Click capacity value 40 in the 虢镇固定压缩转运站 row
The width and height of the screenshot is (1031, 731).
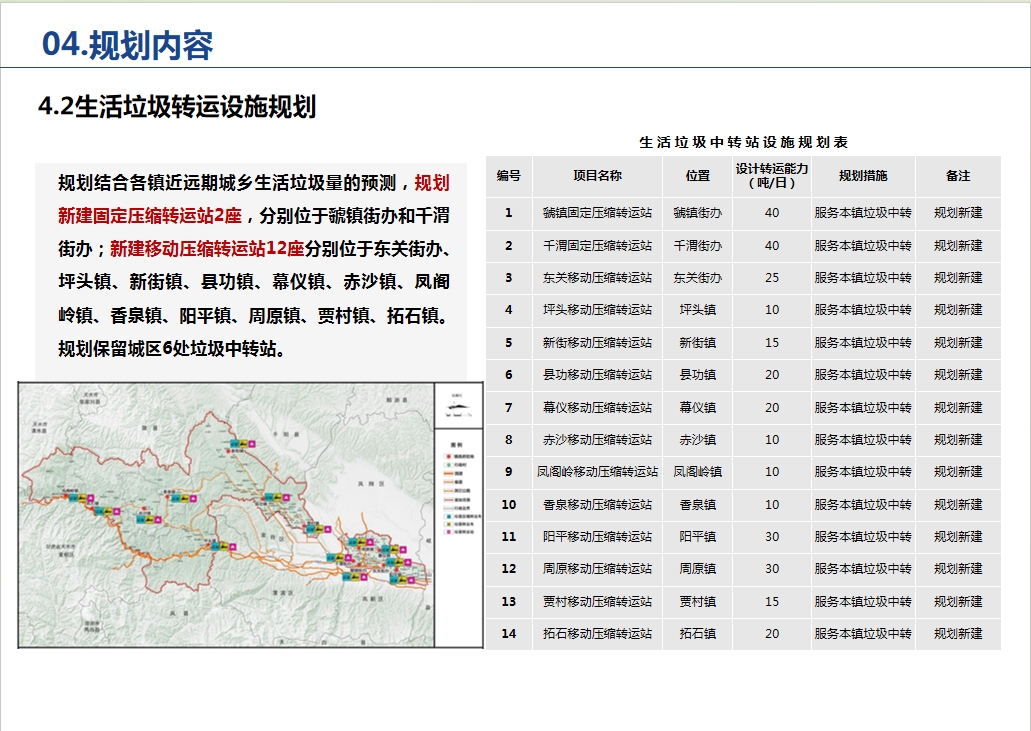[772, 213]
